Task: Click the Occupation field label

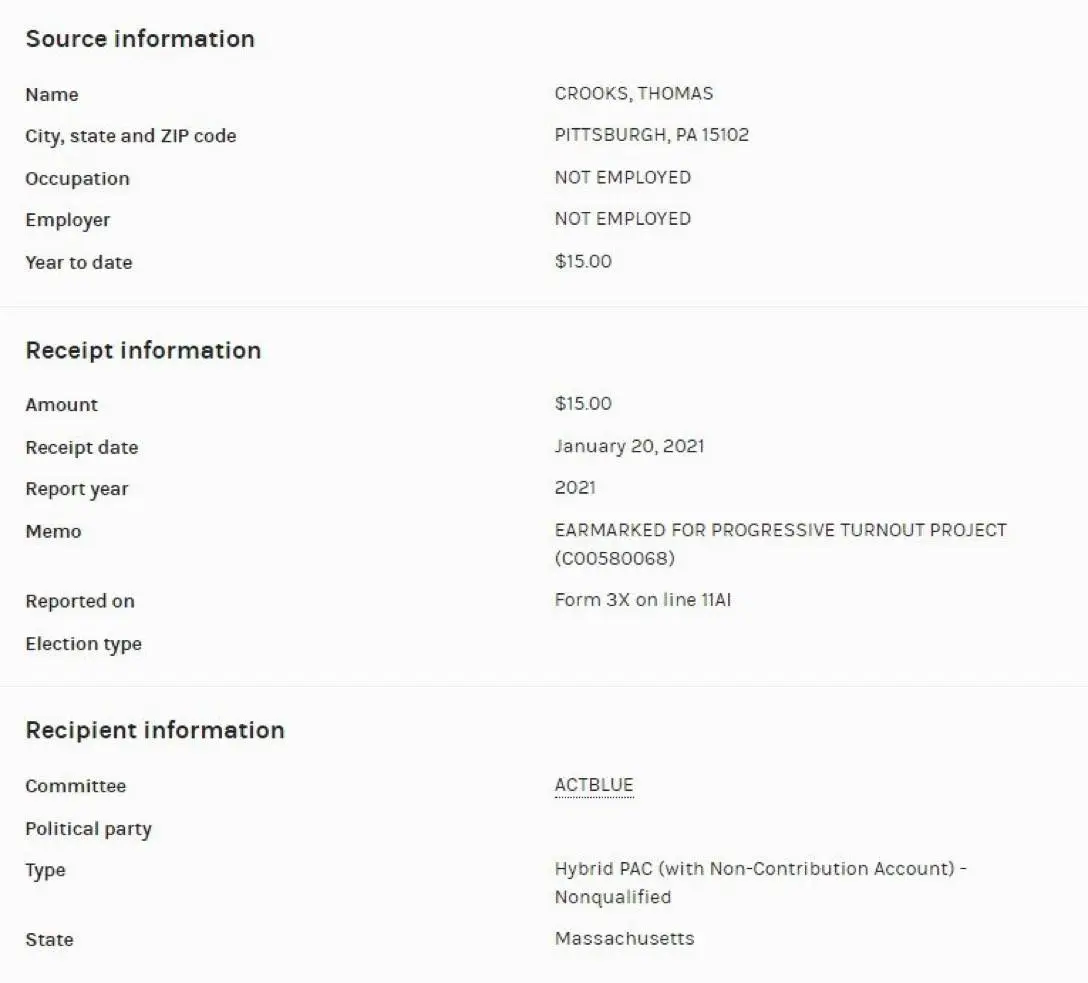Action: point(77,179)
